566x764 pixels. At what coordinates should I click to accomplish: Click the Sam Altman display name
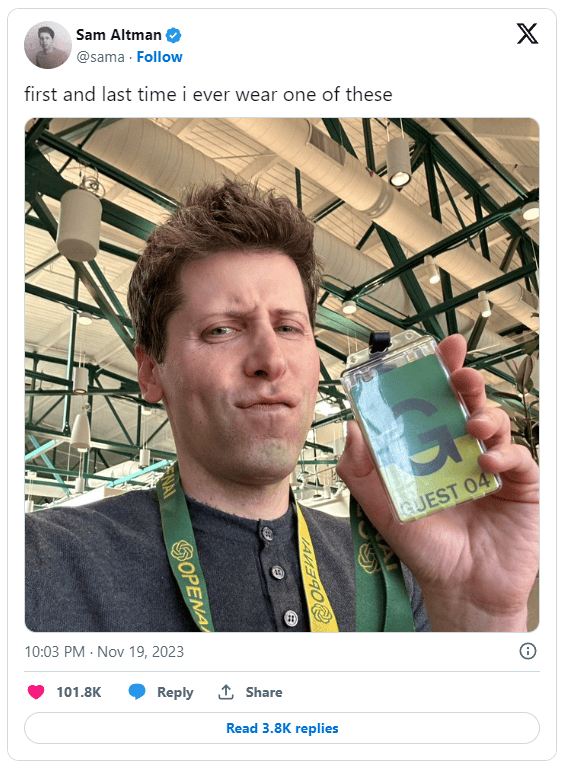click(118, 35)
